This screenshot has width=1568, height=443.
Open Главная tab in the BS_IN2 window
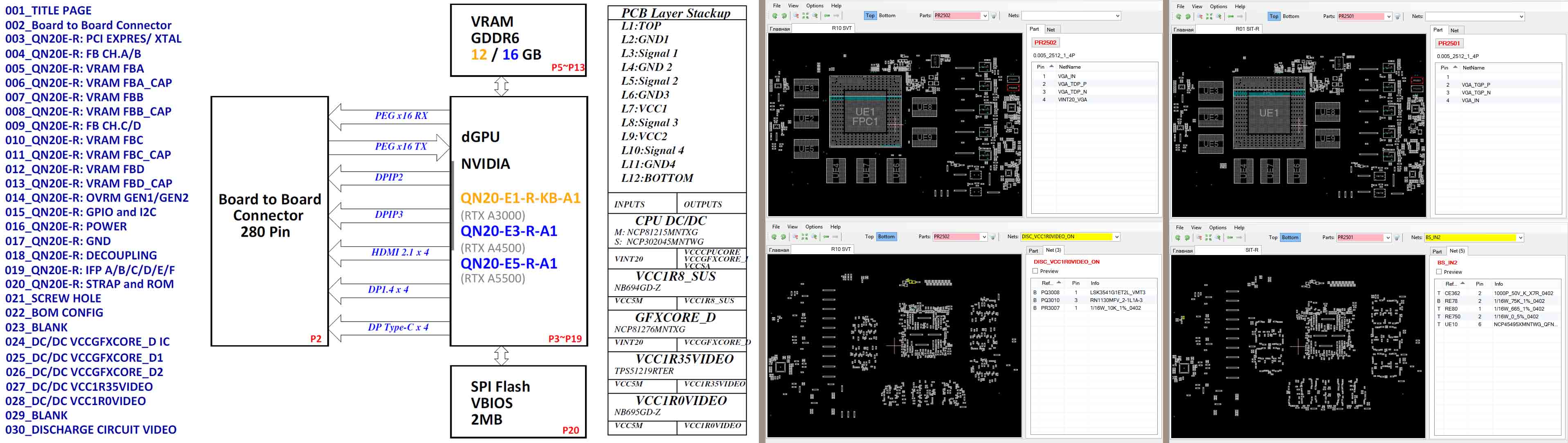(x=1183, y=251)
